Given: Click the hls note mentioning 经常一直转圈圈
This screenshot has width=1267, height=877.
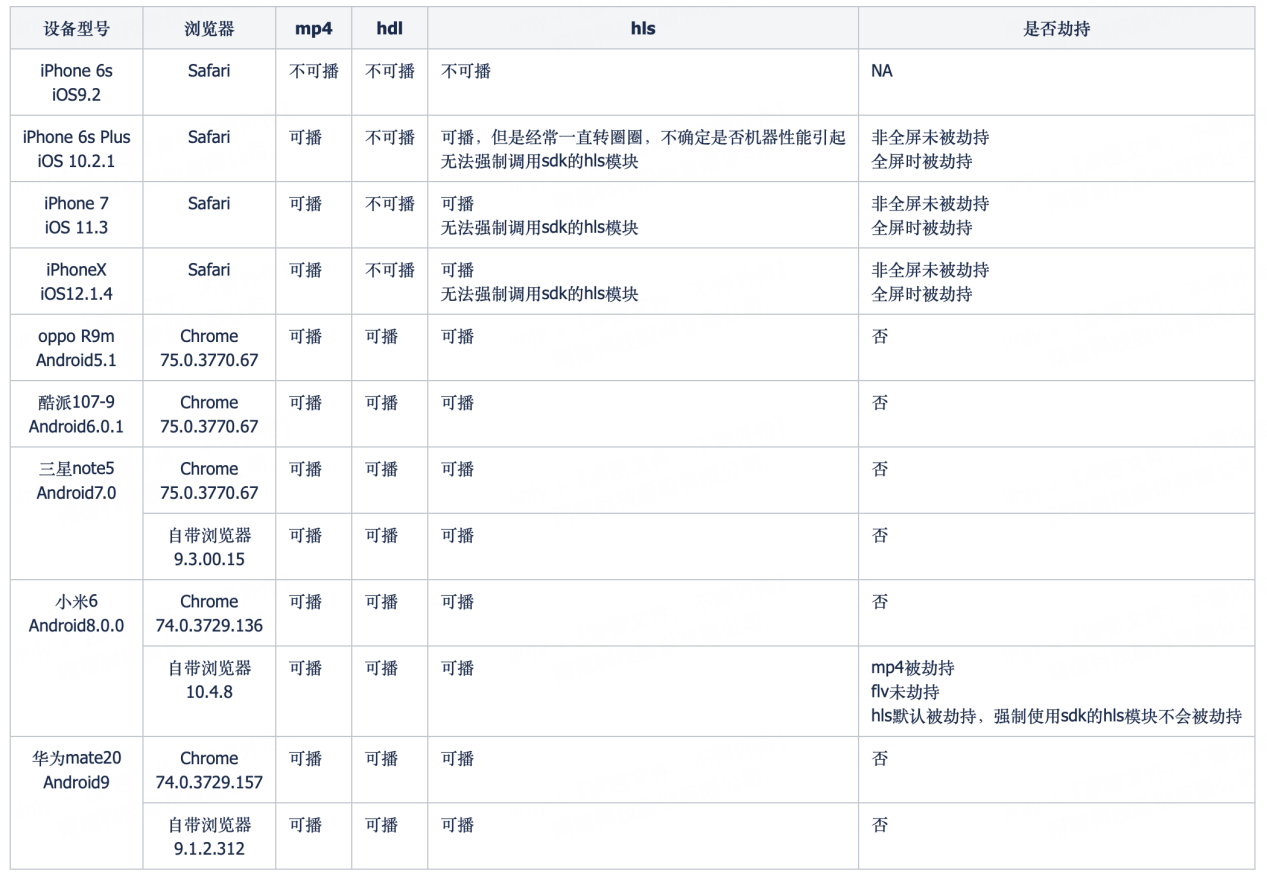Looking at the screenshot, I should 643,148.
